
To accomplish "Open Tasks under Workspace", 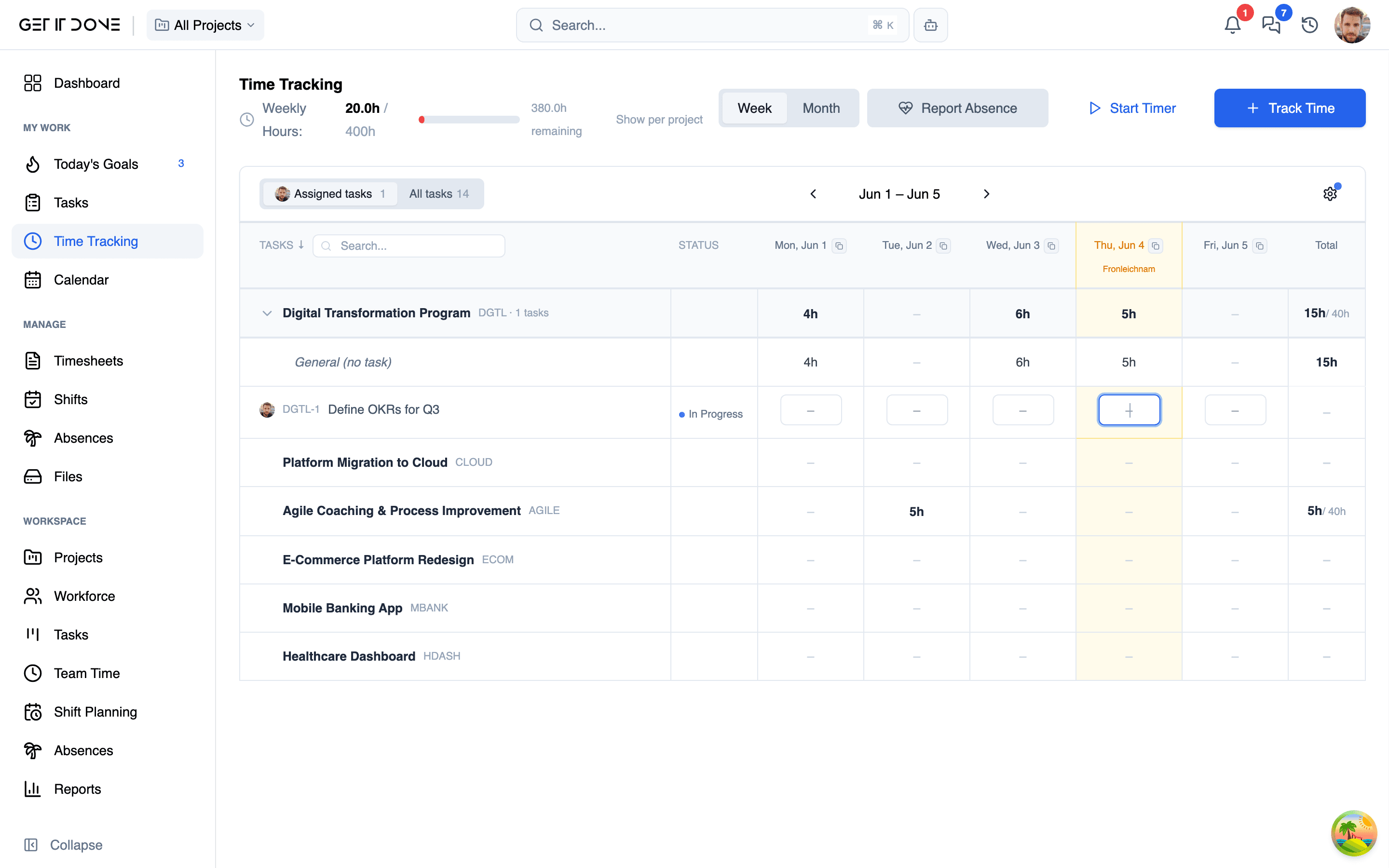I will click(108, 634).
